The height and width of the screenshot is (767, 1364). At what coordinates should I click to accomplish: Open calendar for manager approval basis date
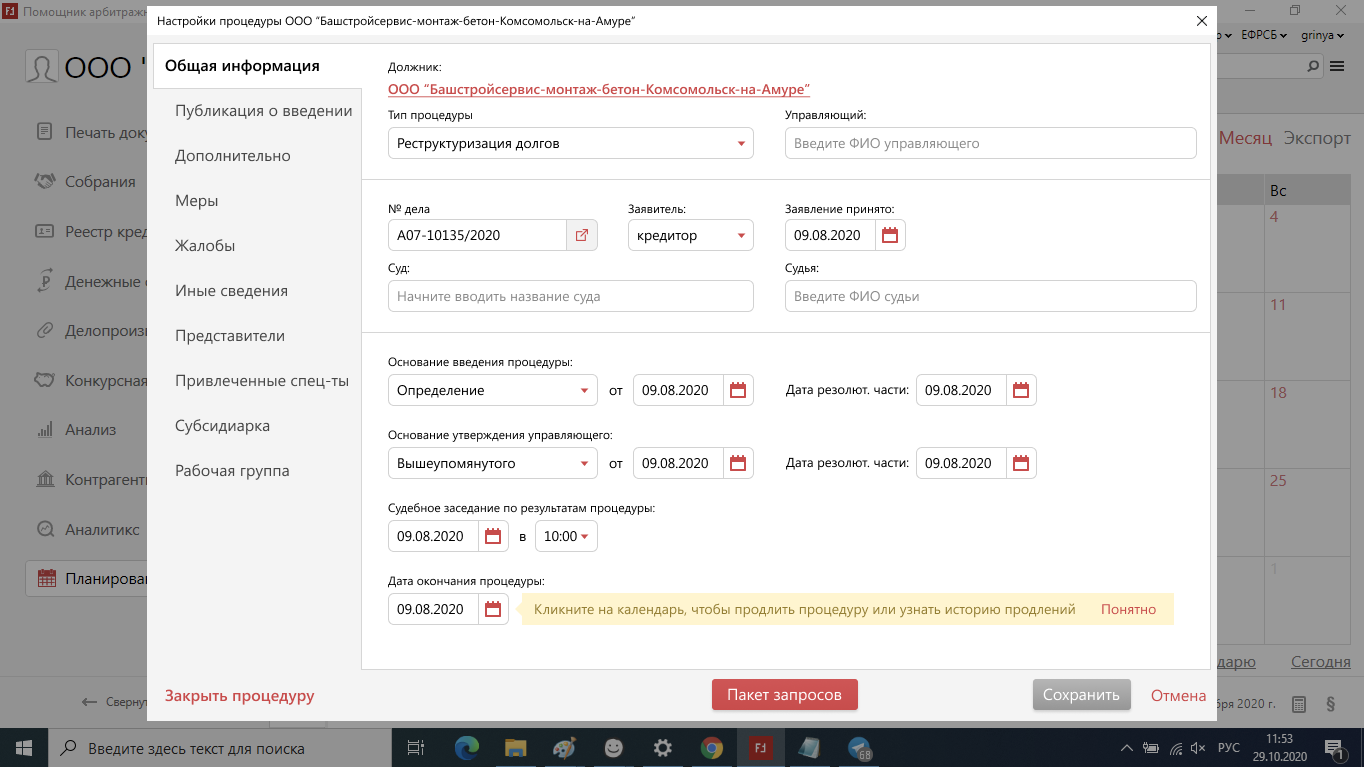pos(738,464)
